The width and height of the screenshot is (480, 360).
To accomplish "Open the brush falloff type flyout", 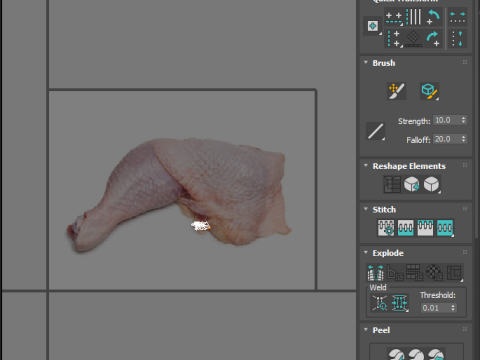I will click(375, 131).
